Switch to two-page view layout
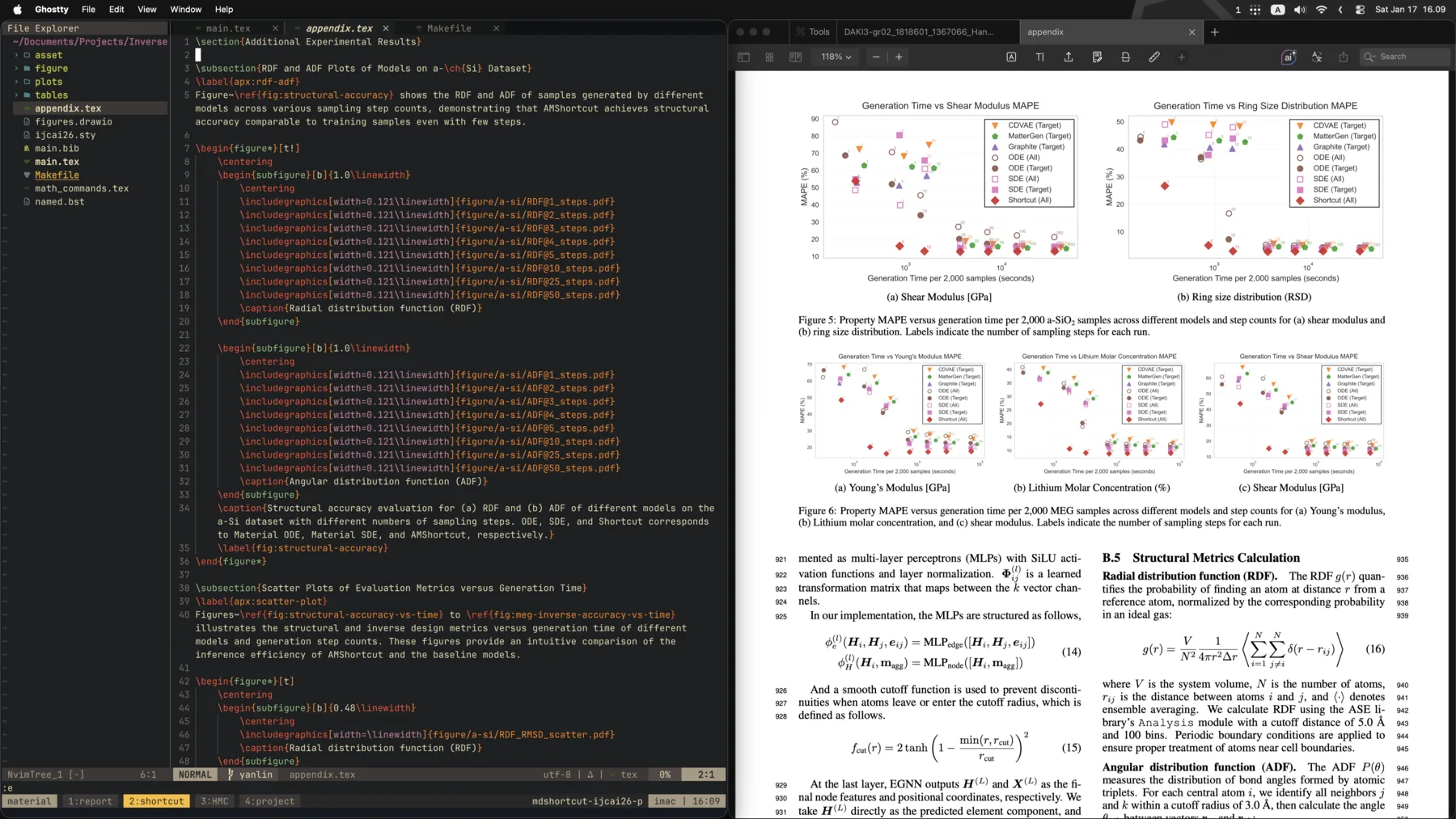This screenshot has height=819, width=1456. (x=796, y=57)
